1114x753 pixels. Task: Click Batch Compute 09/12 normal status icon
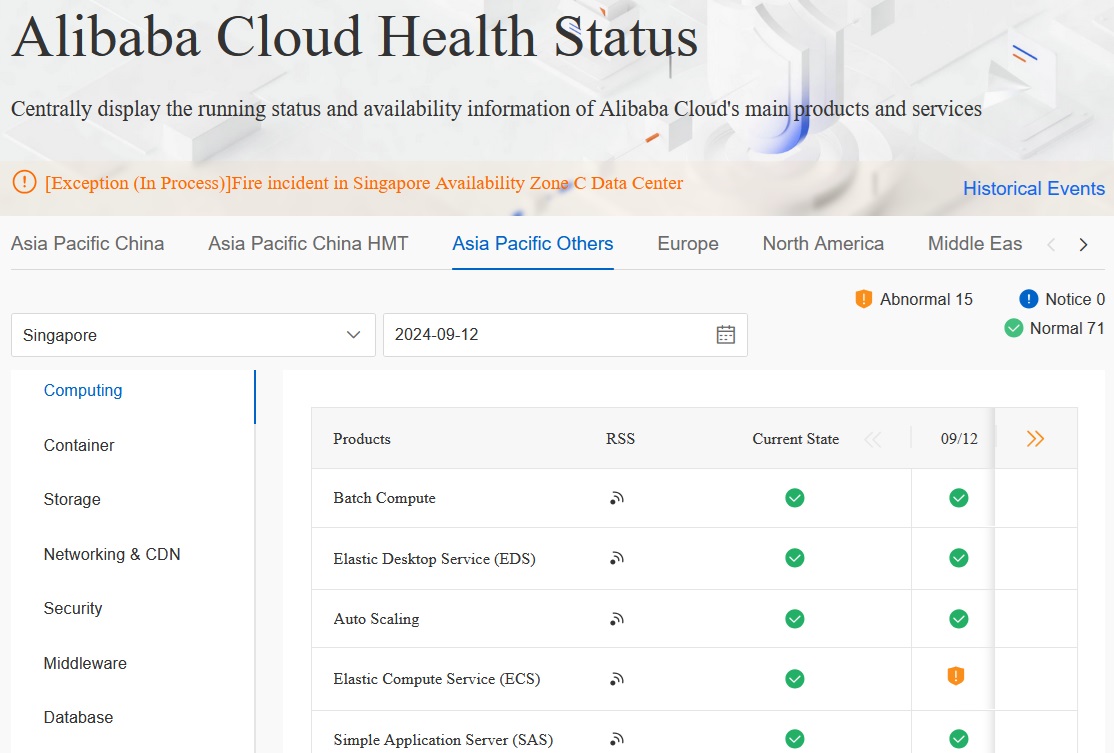coord(958,498)
